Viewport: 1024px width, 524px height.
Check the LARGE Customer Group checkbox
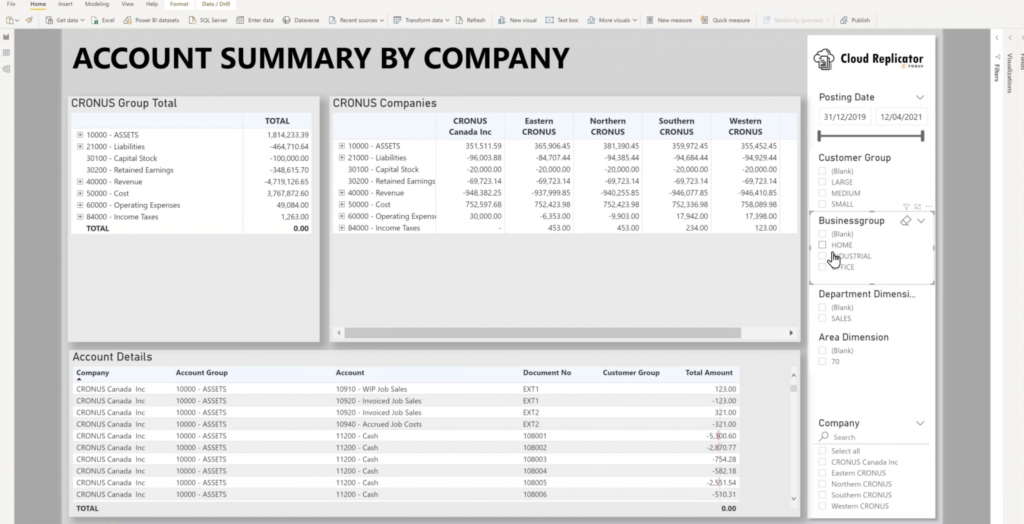[x=823, y=182]
